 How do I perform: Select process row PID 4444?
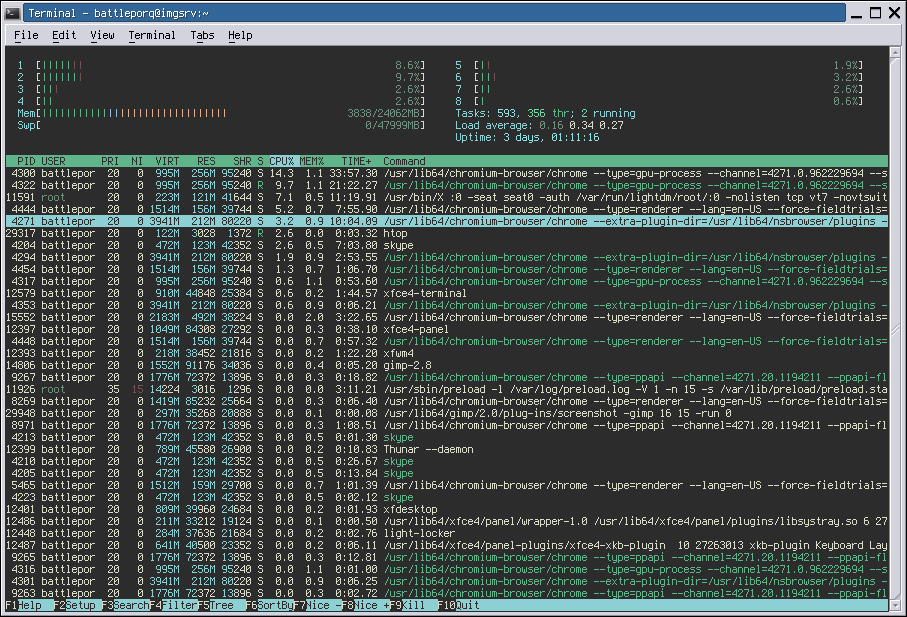pyautogui.click(x=447, y=209)
